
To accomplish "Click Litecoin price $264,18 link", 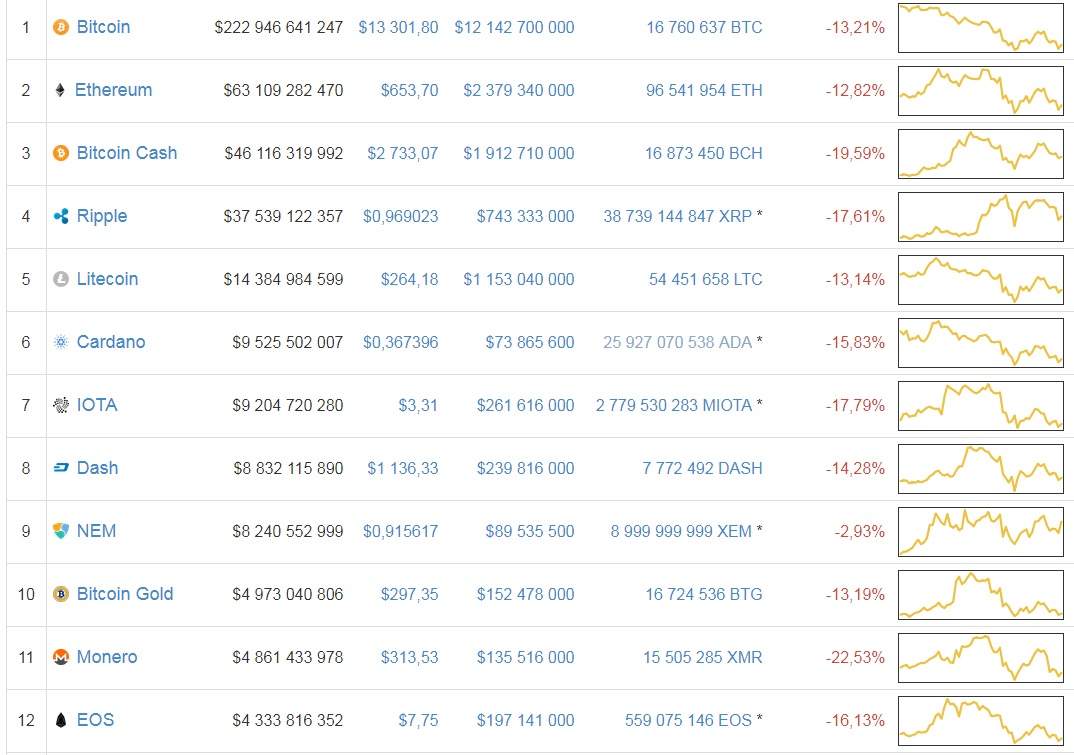I will click(x=409, y=279).
